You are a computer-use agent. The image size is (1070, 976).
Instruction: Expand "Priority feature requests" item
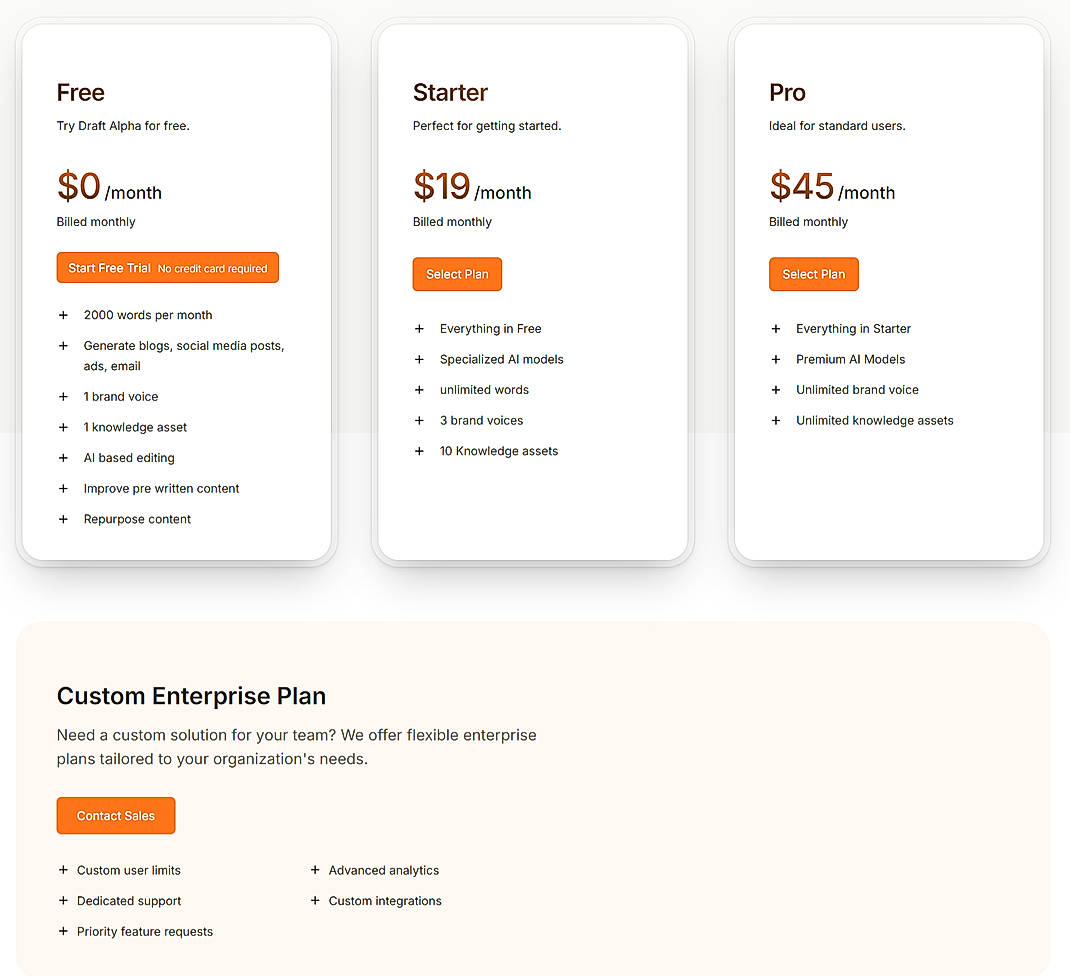[x=63, y=931]
